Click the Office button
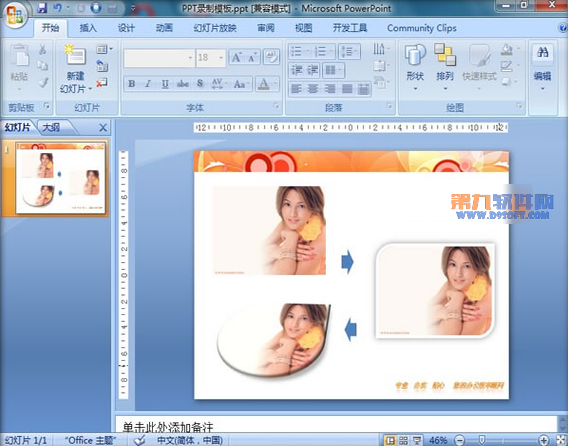The height and width of the screenshot is (446, 568). 14,15
